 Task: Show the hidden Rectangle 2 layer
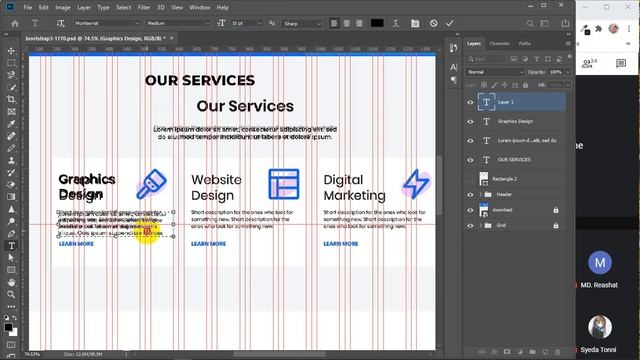[x=470, y=179]
